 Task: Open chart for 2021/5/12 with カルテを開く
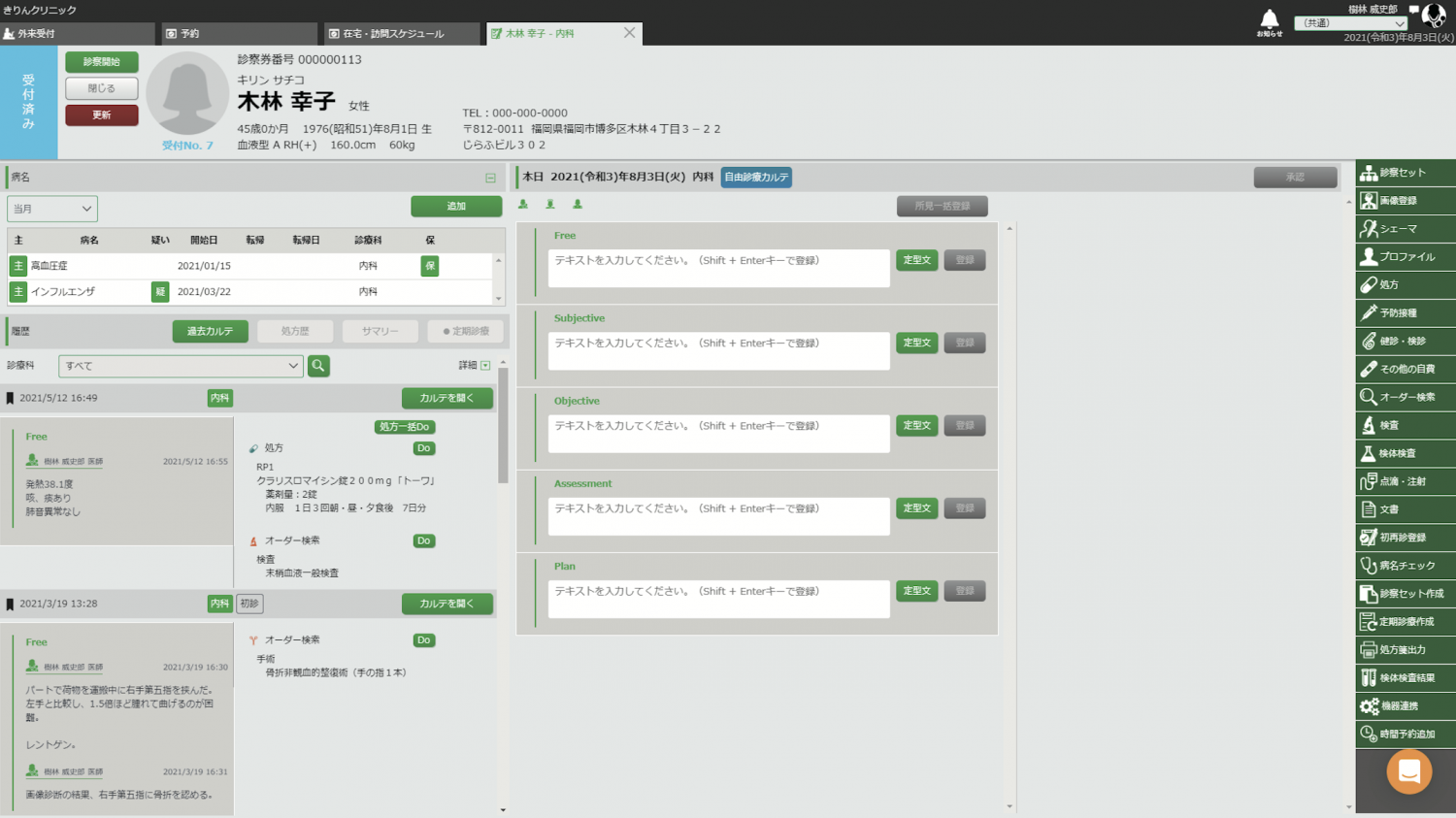point(447,399)
